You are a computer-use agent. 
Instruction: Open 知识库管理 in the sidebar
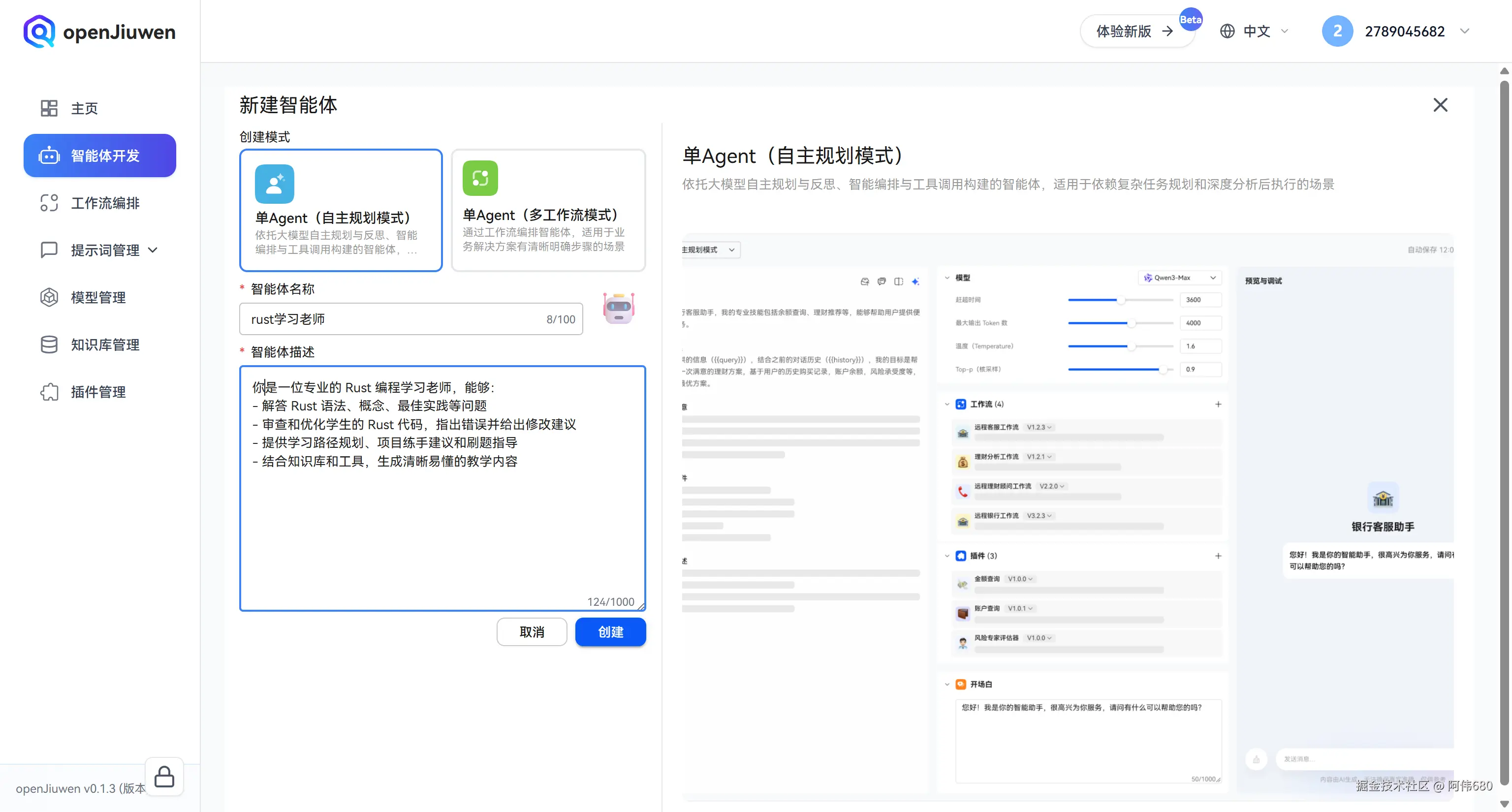tap(105, 344)
